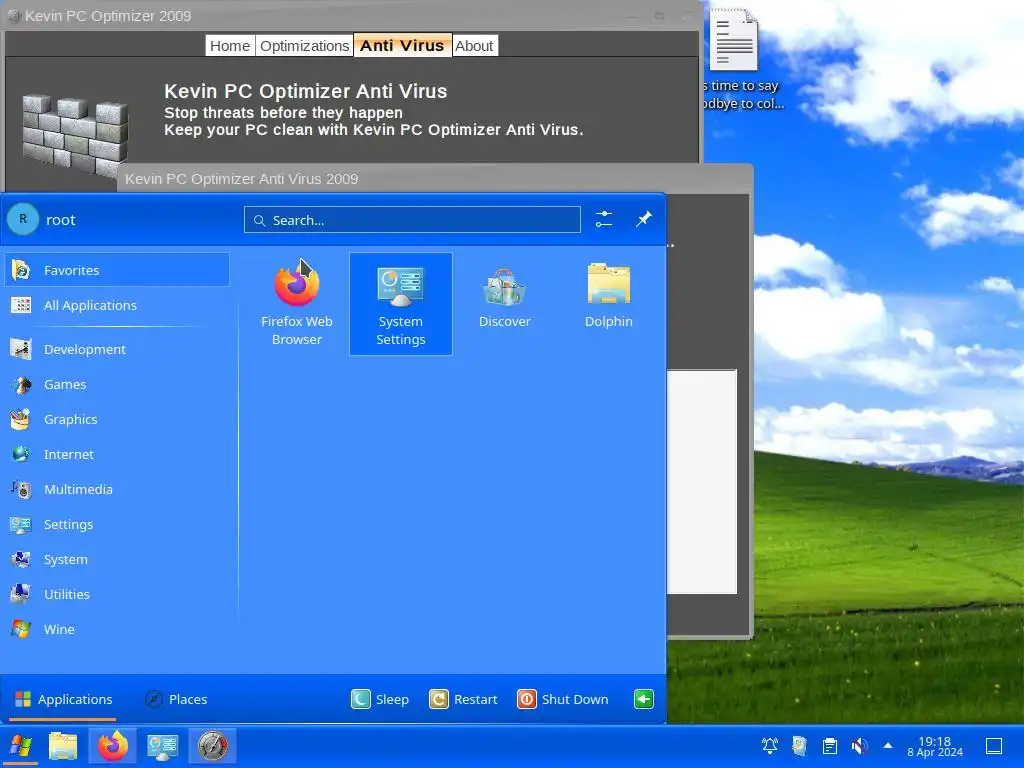Show All Applications category

click(117, 305)
